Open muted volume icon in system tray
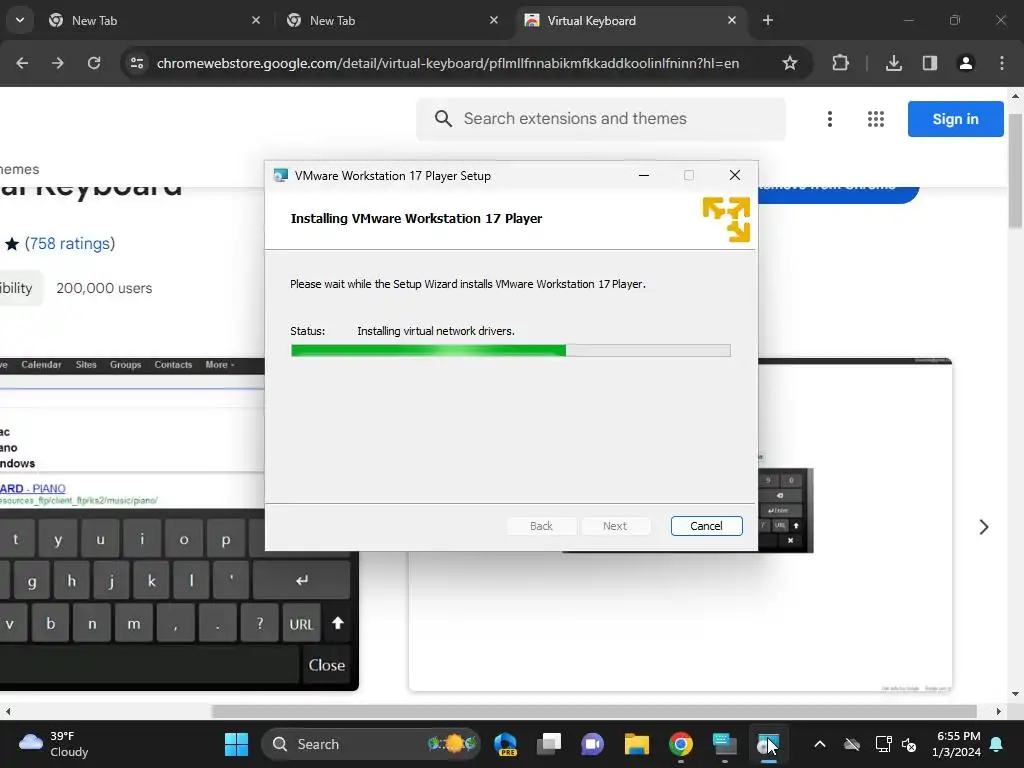 click(908, 744)
